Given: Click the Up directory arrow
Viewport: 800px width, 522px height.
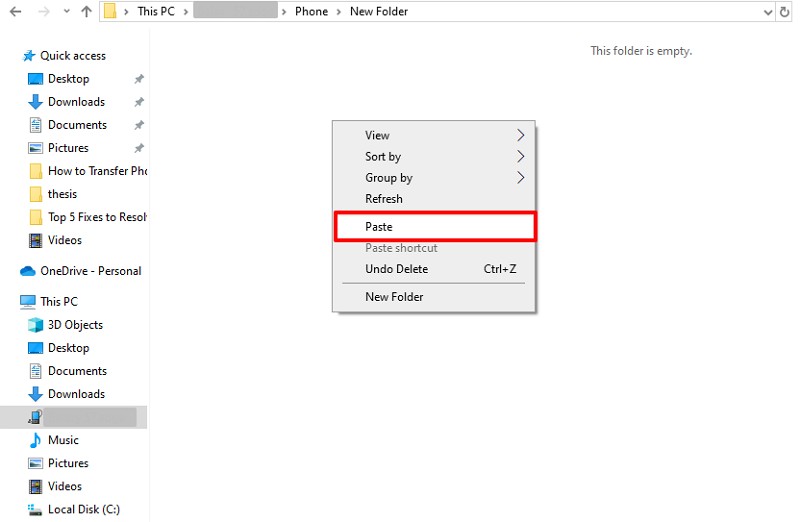Looking at the screenshot, I should (86, 12).
